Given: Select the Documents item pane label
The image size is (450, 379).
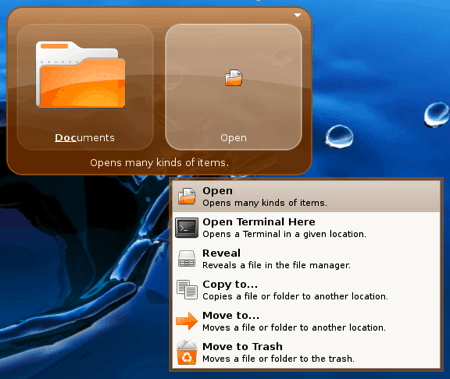Looking at the screenshot, I should click(85, 138).
